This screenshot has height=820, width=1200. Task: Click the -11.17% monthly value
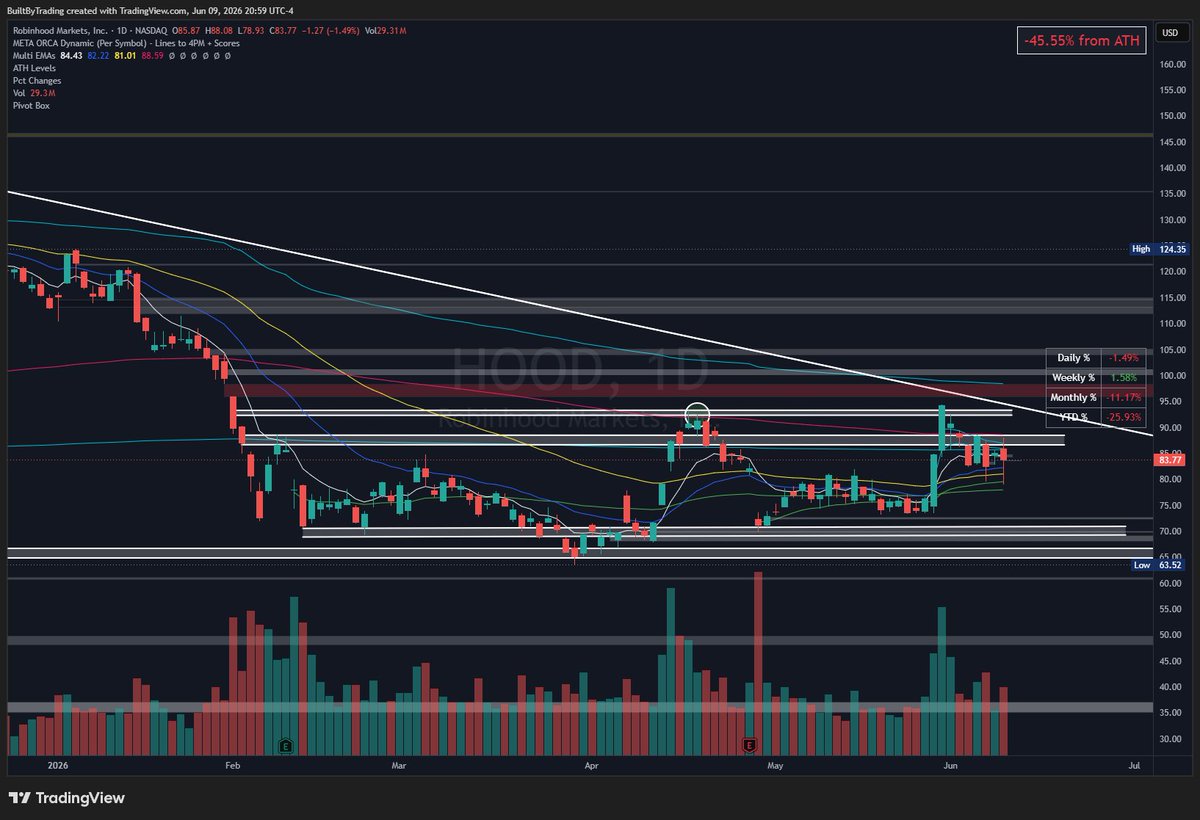pos(1123,396)
